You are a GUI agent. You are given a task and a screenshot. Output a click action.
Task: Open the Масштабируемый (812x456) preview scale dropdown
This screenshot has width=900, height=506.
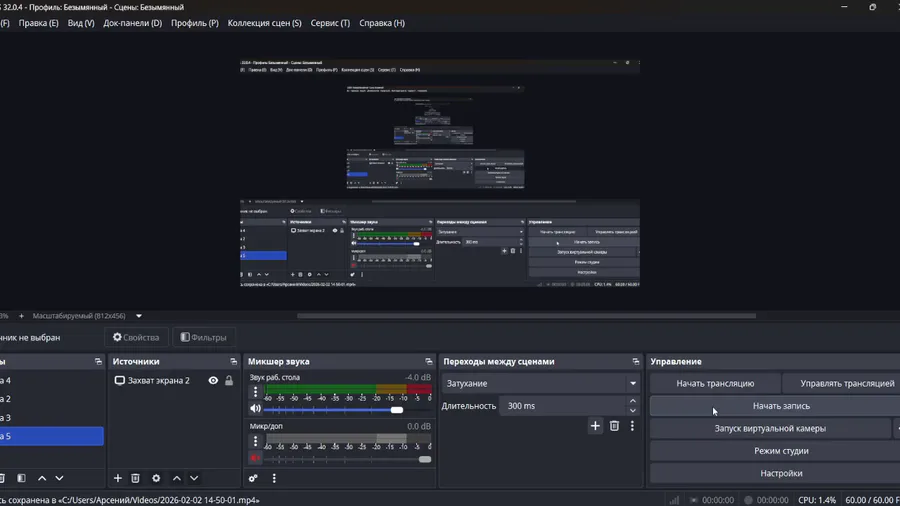pyautogui.click(x=139, y=316)
